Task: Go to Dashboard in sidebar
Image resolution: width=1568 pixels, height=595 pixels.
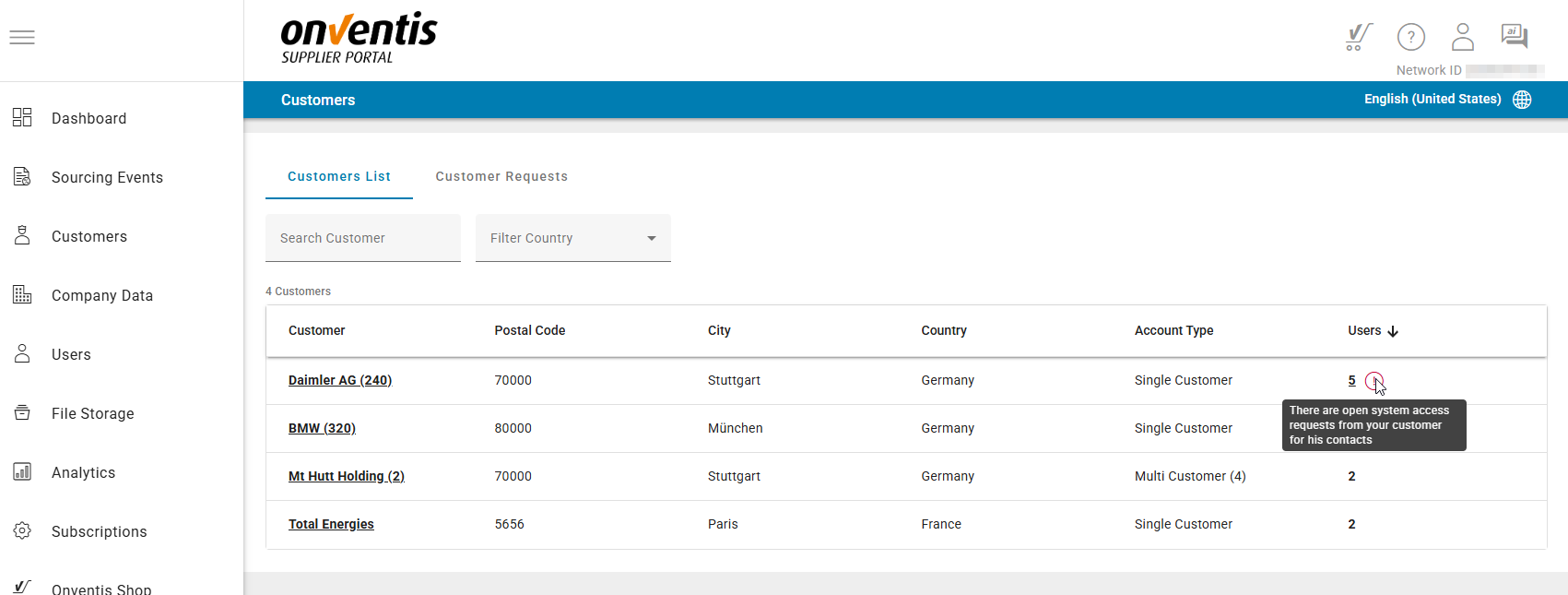Action: [88, 118]
